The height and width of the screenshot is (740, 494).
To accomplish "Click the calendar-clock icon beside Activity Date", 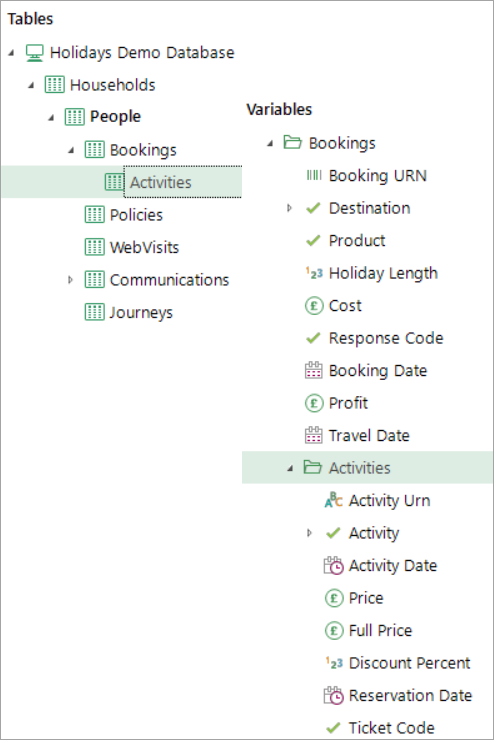I will [x=334, y=565].
